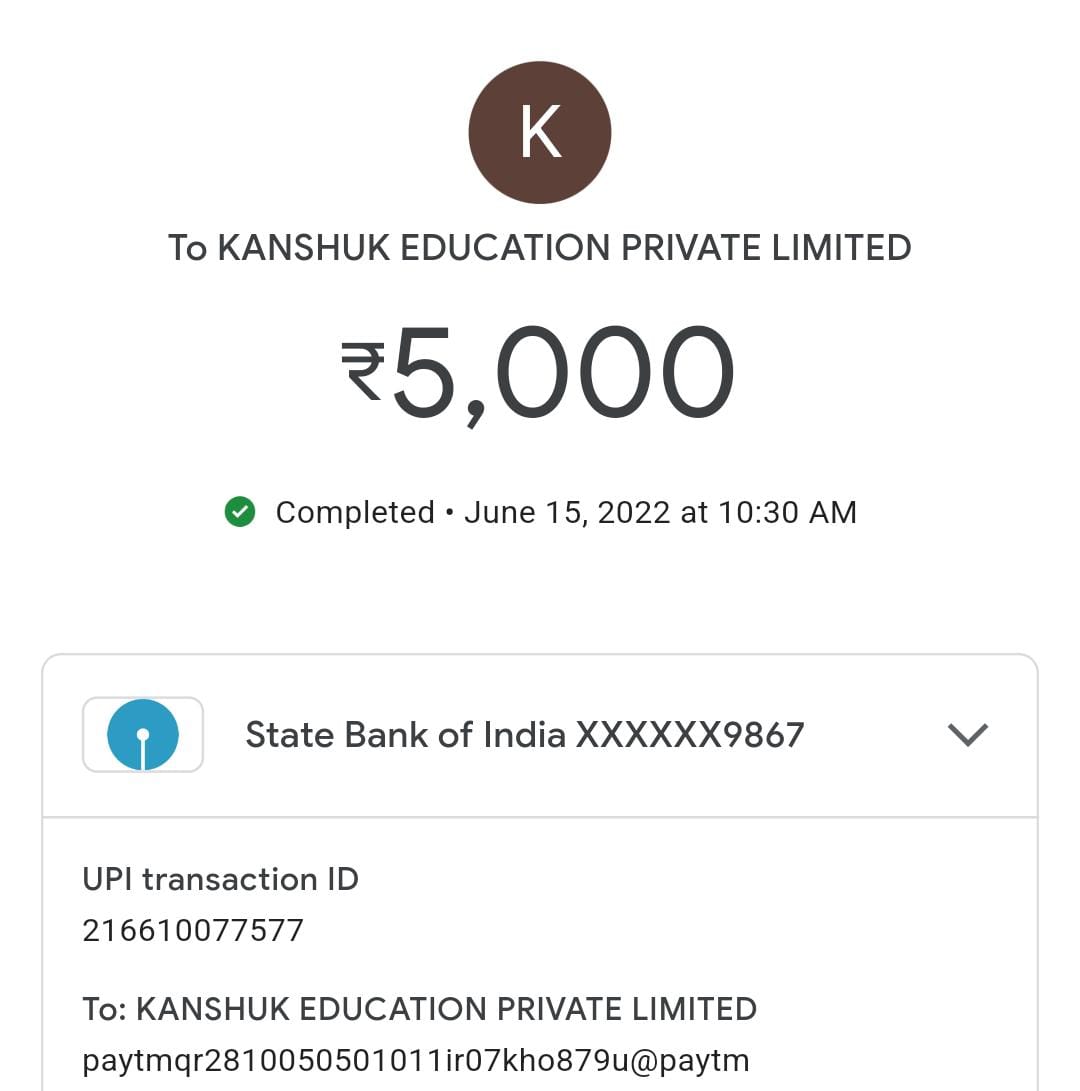Click the 5,000 payment amount
The width and height of the screenshot is (1080, 1091).
563,373
